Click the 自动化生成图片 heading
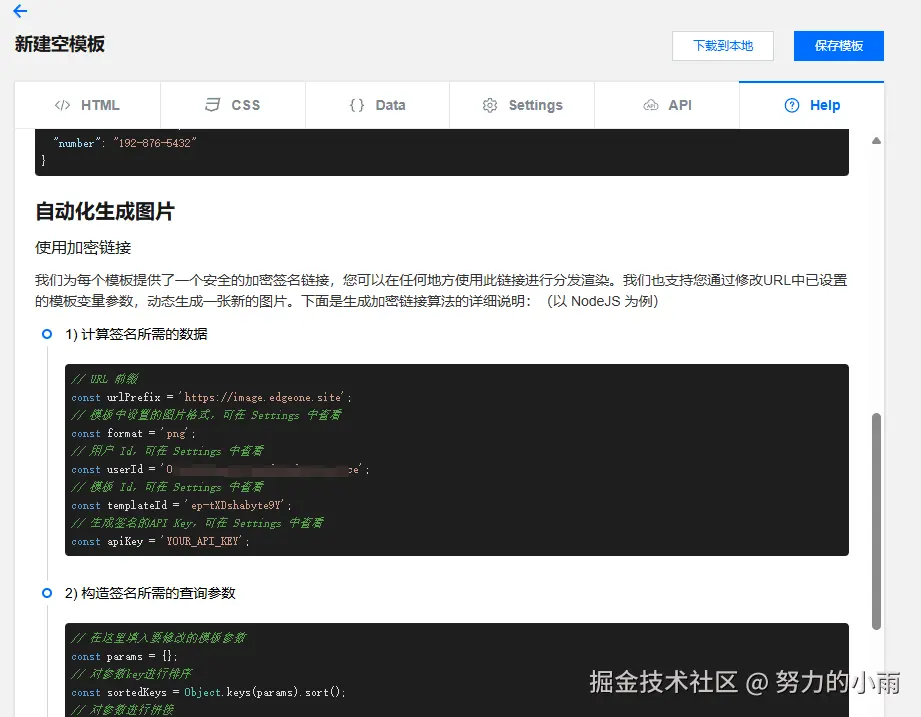Viewport: 921px width, 717px height. pyautogui.click(x=105, y=212)
